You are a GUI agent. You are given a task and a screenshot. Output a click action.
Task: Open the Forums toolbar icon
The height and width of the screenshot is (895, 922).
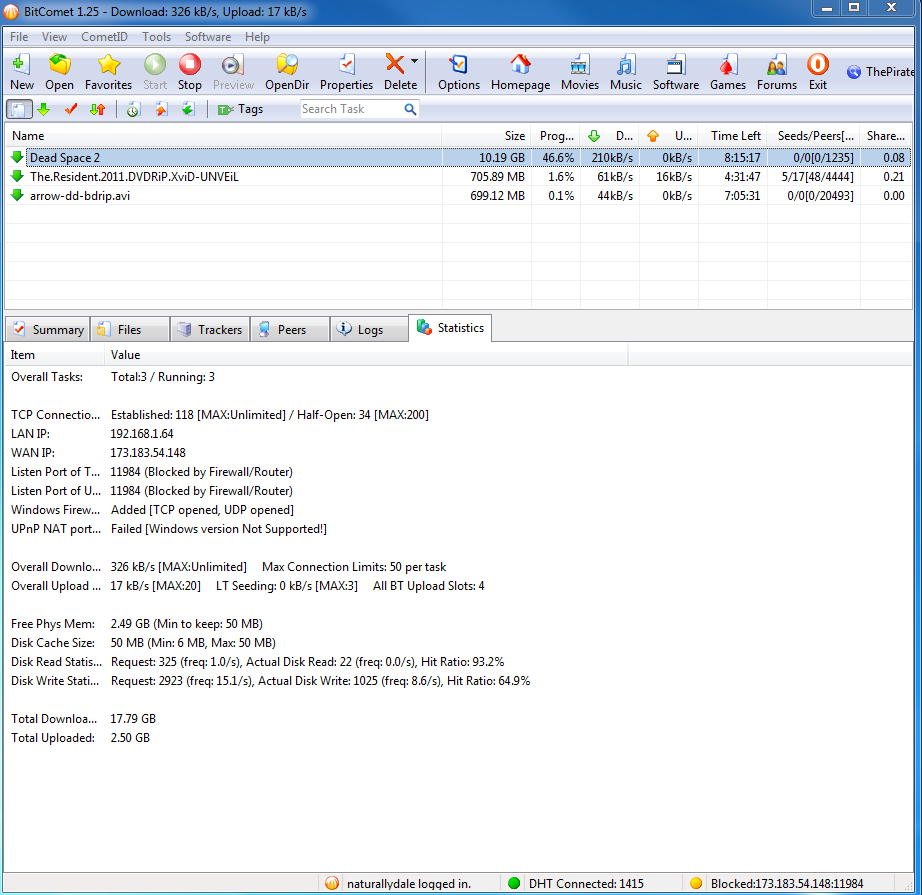777,65
